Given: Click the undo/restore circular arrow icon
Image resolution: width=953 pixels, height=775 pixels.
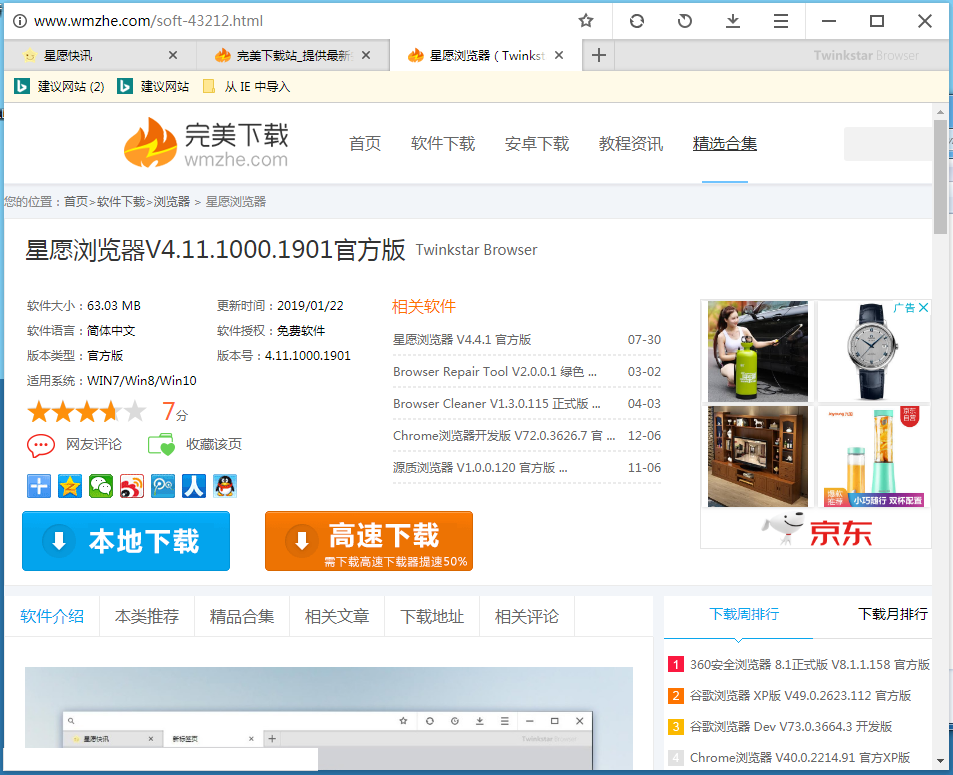Looking at the screenshot, I should 684,21.
